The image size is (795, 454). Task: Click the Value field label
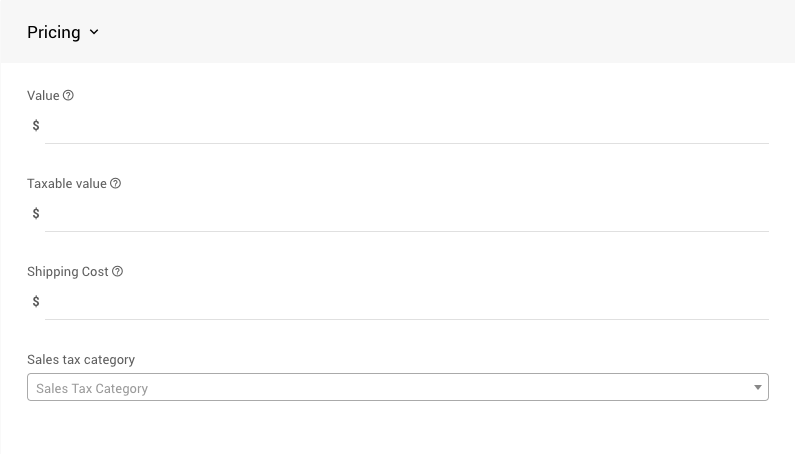[43, 96]
